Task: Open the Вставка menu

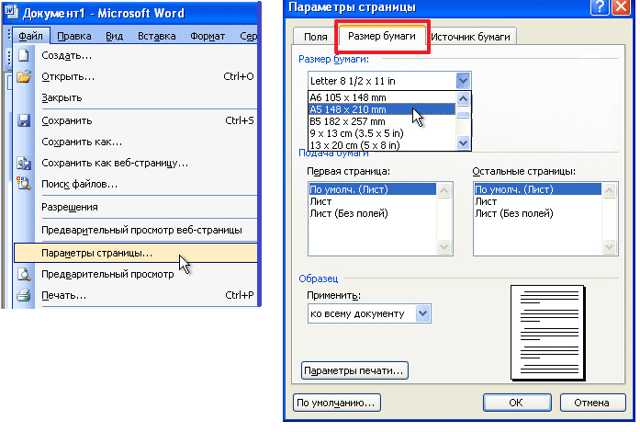Action: [157, 36]
